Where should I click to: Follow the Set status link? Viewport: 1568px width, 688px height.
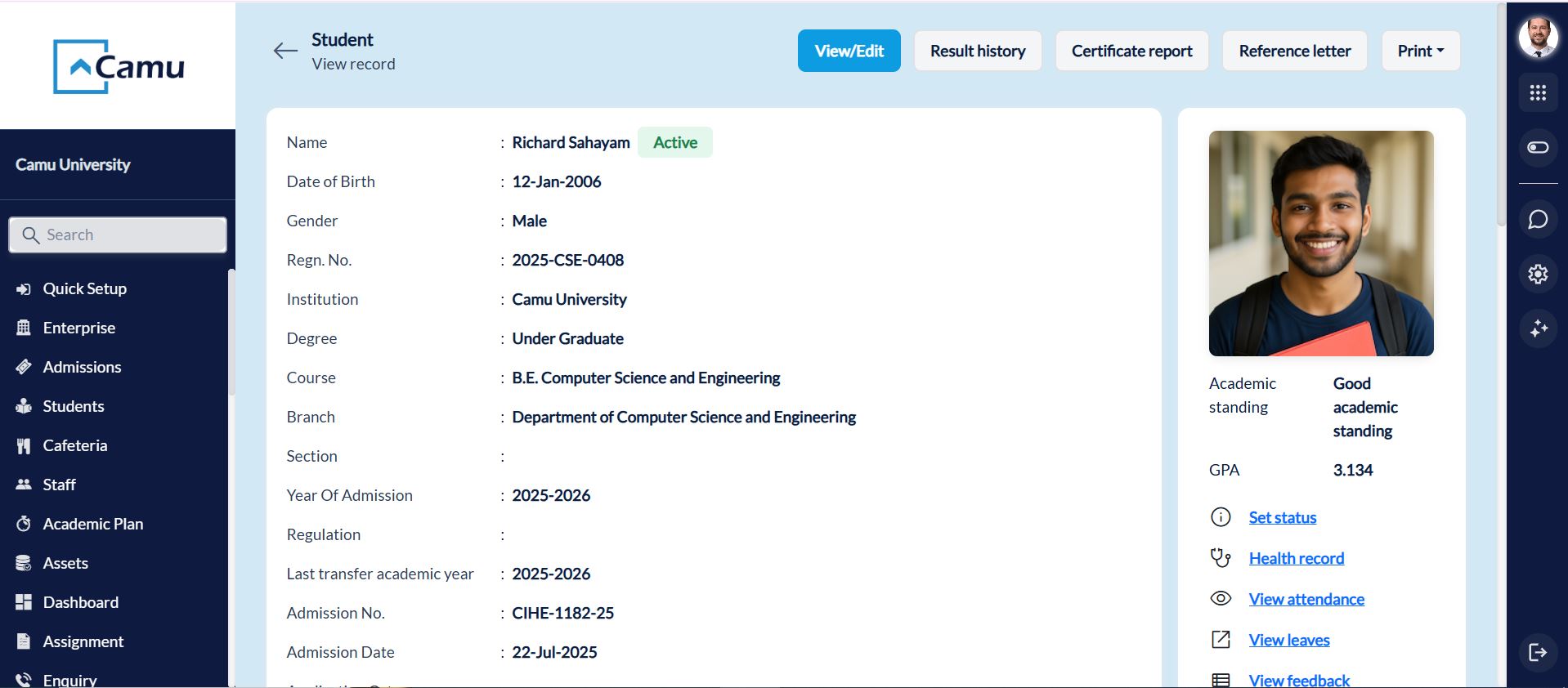coord(1282,517)
